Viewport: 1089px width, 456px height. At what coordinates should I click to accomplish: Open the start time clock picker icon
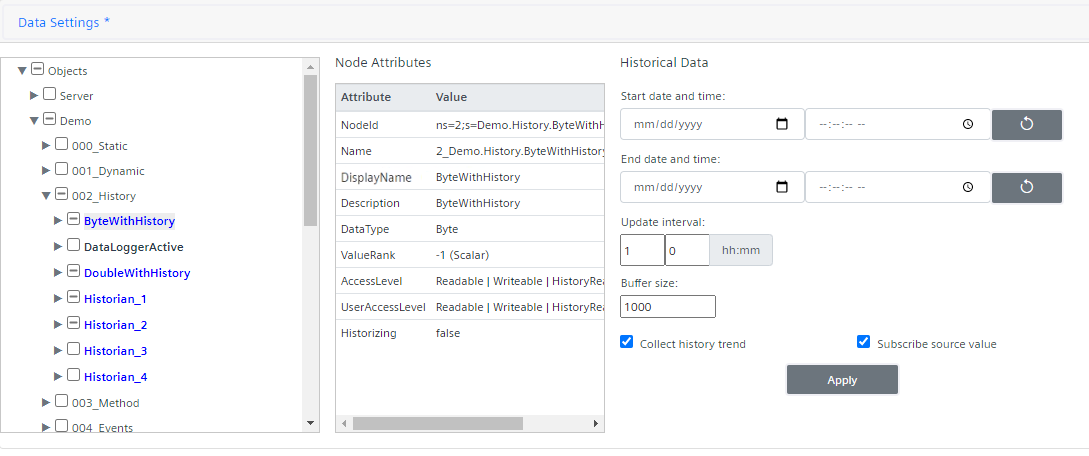(968, 125)
